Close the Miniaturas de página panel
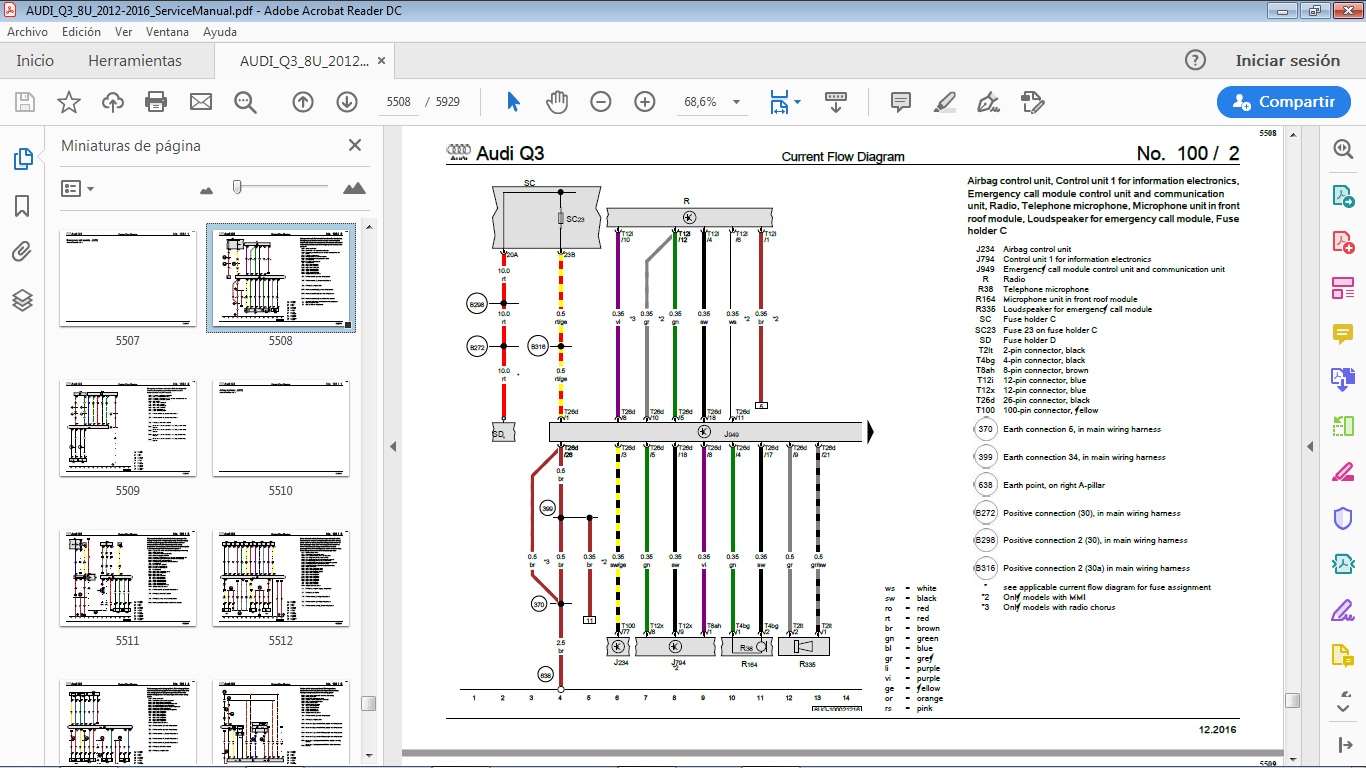The height and width of the screenshot is (768, 1366). point(354,145)
